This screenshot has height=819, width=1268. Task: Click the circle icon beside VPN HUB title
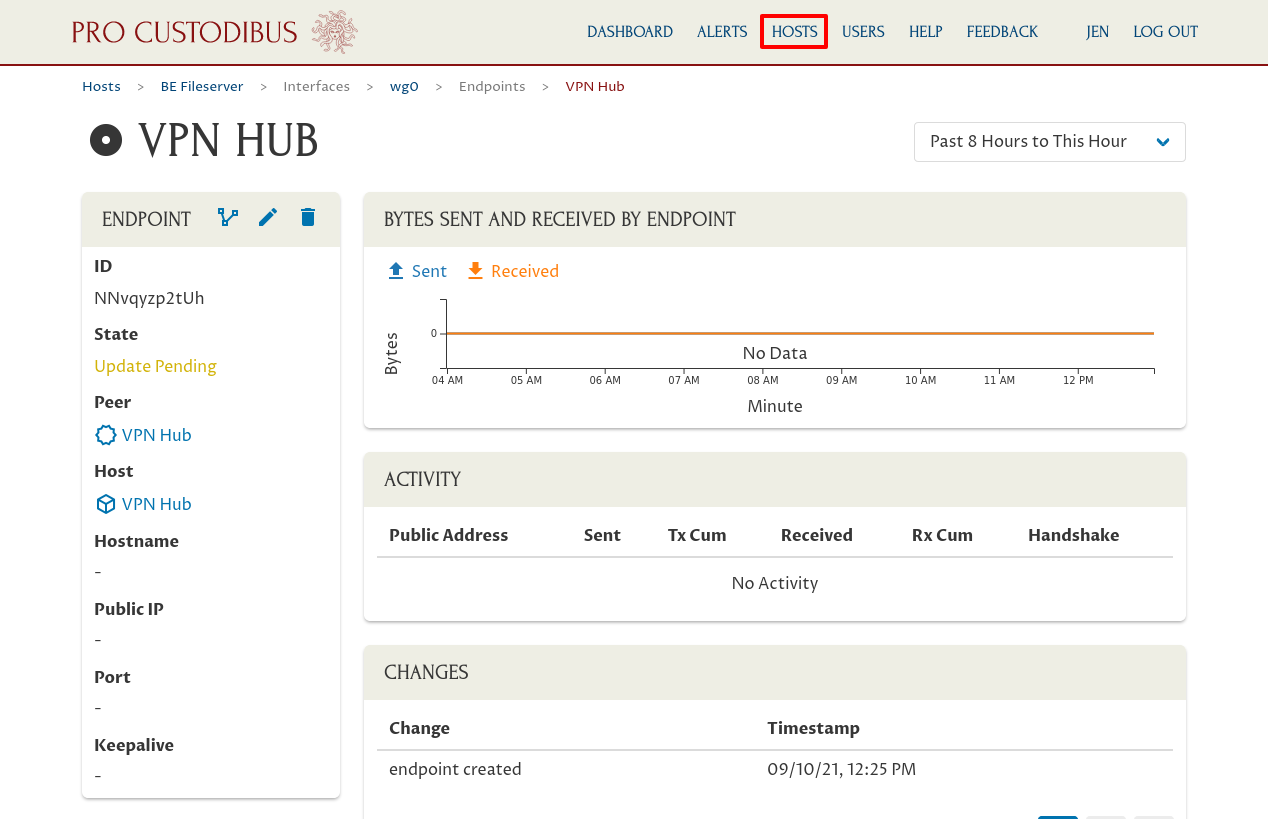pos(106,141)
